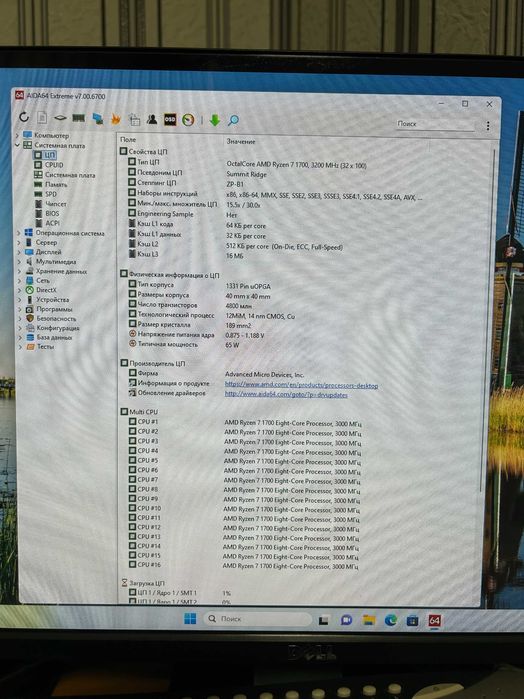Click the user silhouette toolbar icon

[x=152, y=119]
